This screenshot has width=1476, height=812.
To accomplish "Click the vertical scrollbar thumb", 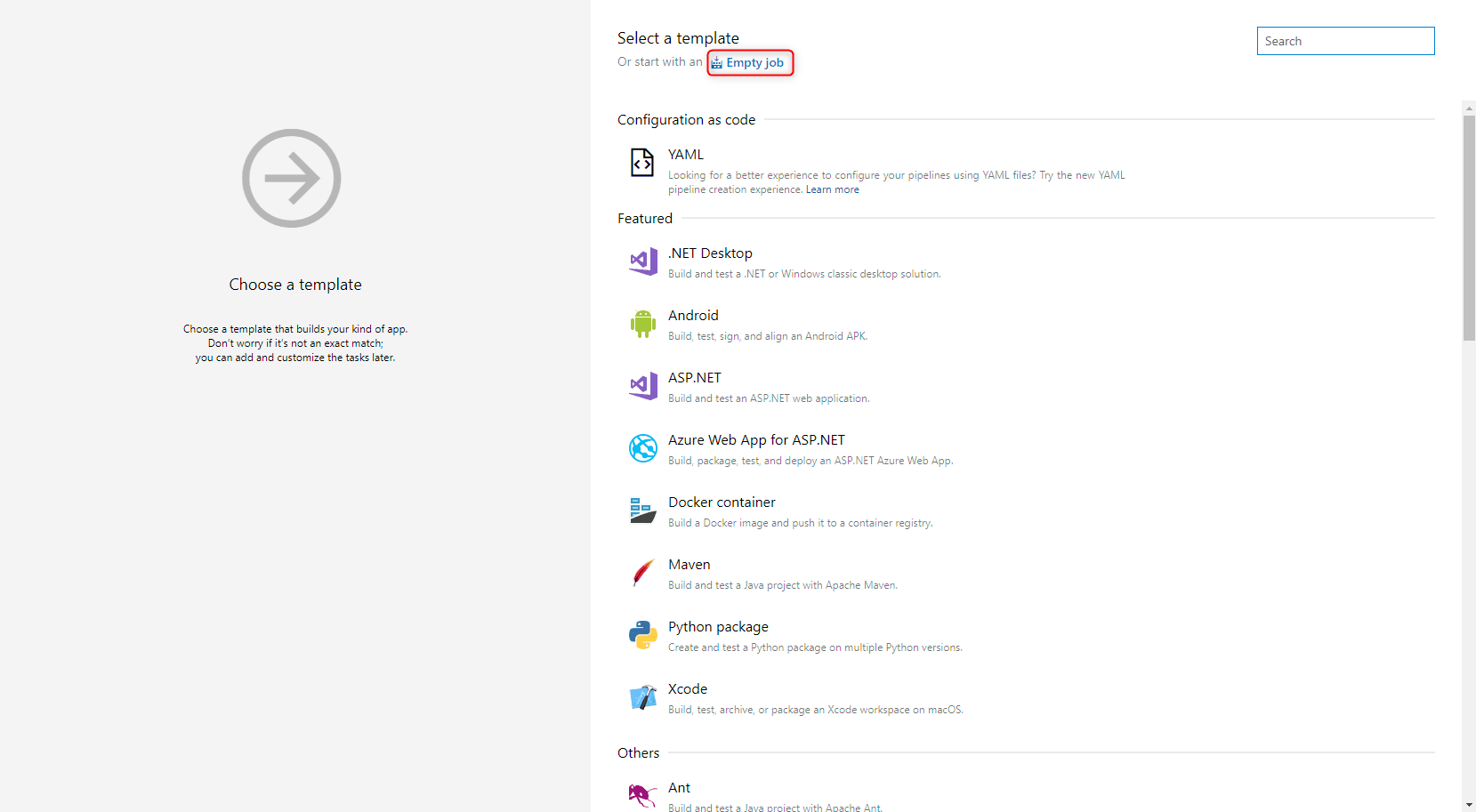I will 1469,227.
